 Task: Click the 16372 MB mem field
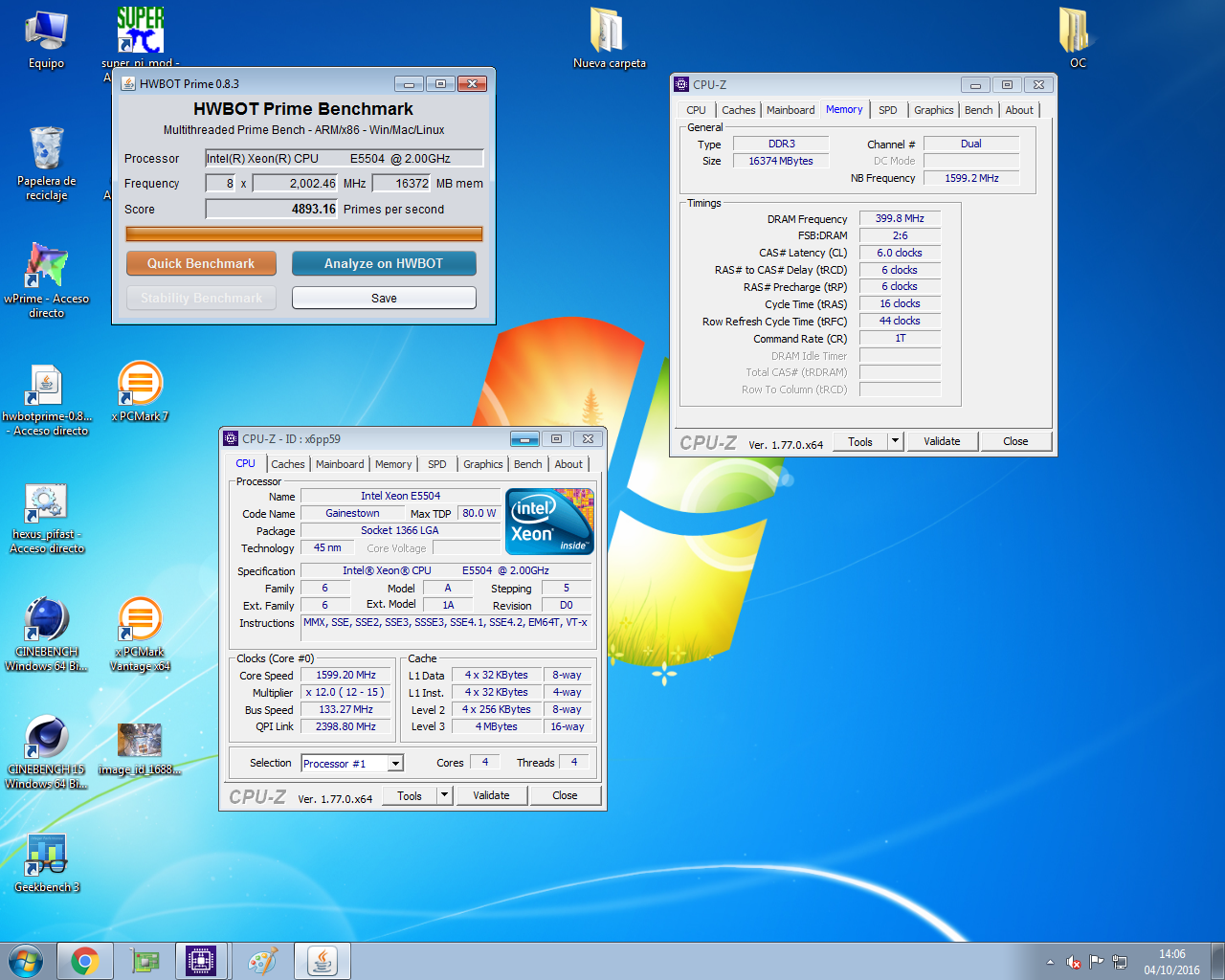pos(401,183)
